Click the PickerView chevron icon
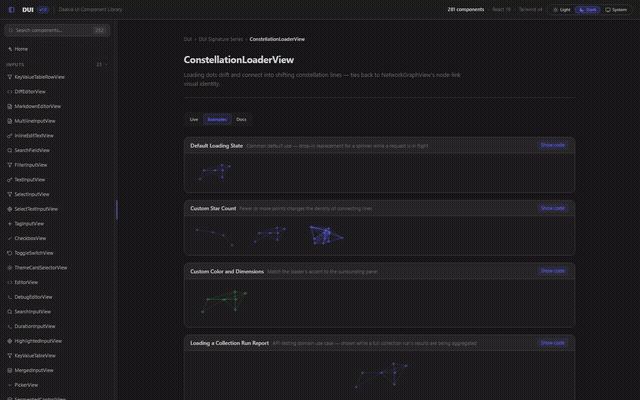 (9, 385)
